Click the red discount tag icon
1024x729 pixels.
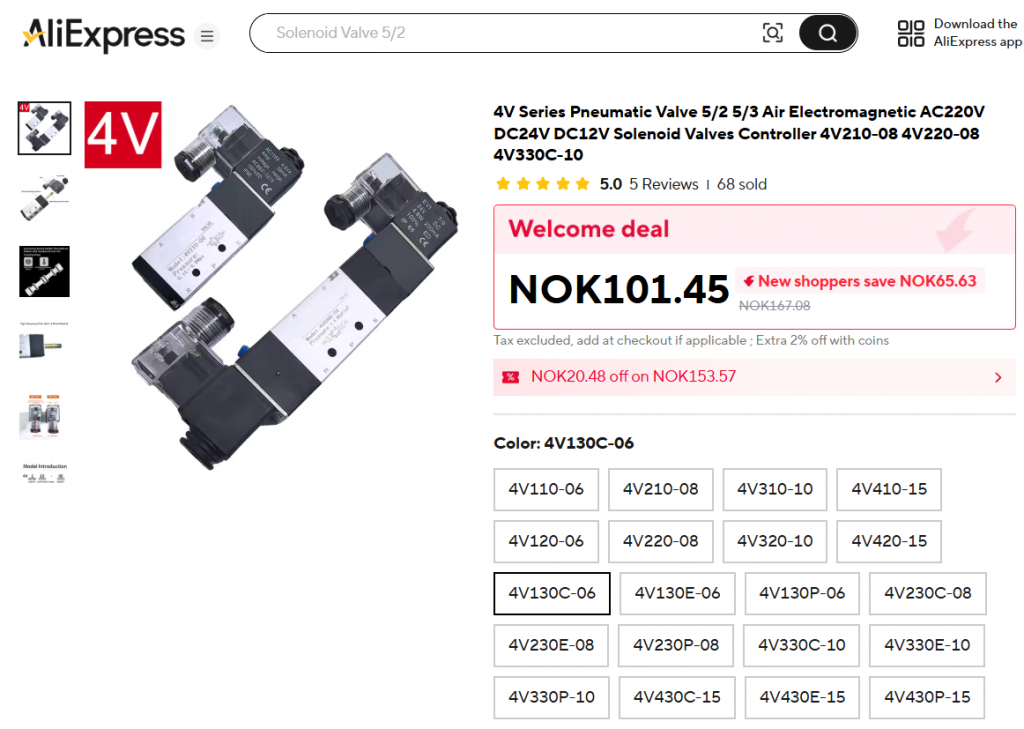click(x=511, y=377)
